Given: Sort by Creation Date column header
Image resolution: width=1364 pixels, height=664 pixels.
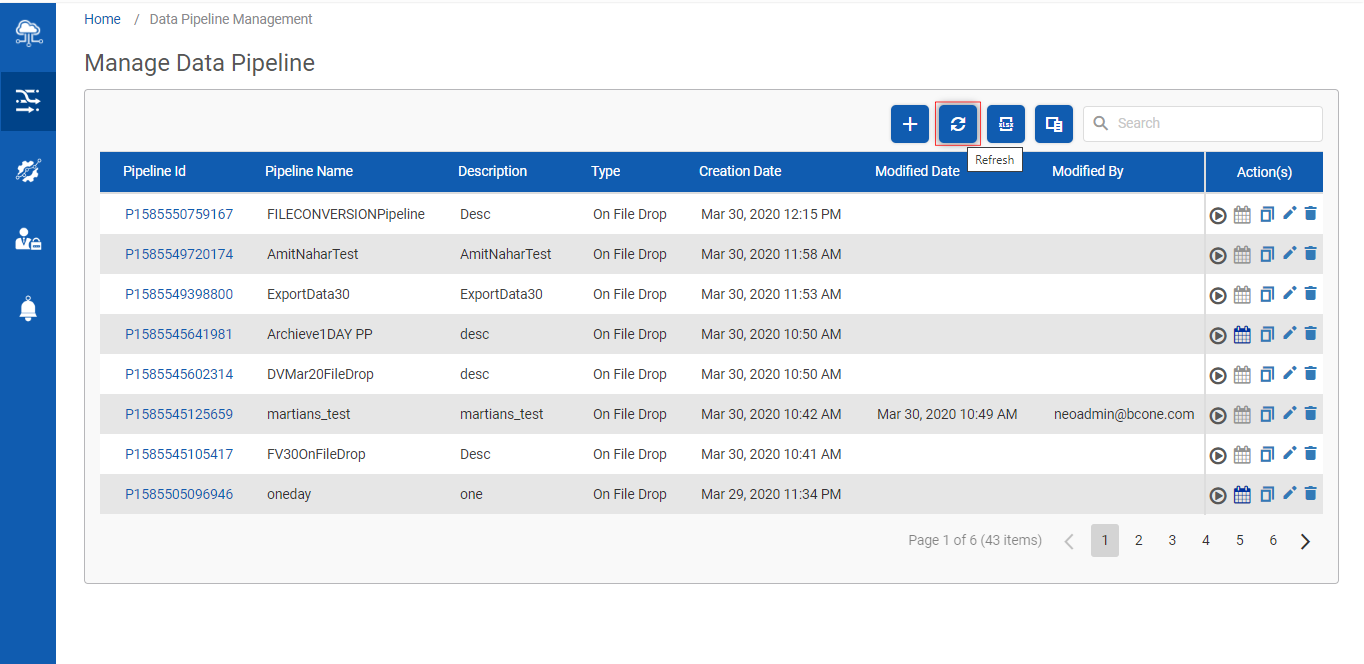Looking at the screenshot, I should click(x=740, y=171).
